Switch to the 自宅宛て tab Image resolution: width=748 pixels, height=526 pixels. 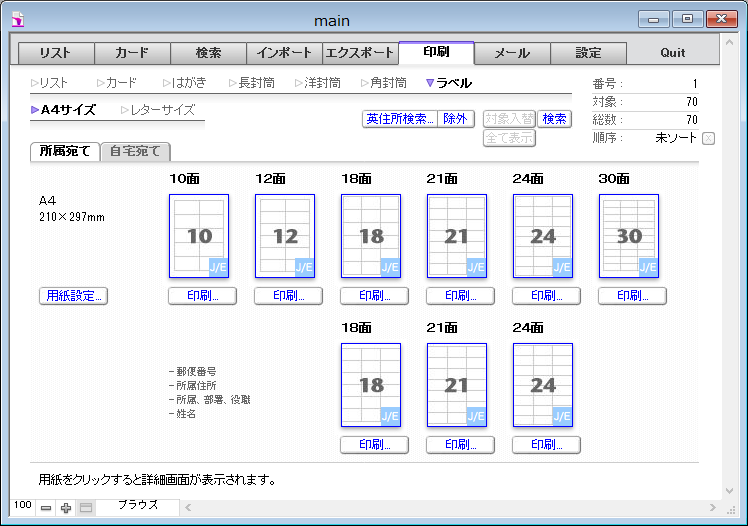[x=135, y=152]
